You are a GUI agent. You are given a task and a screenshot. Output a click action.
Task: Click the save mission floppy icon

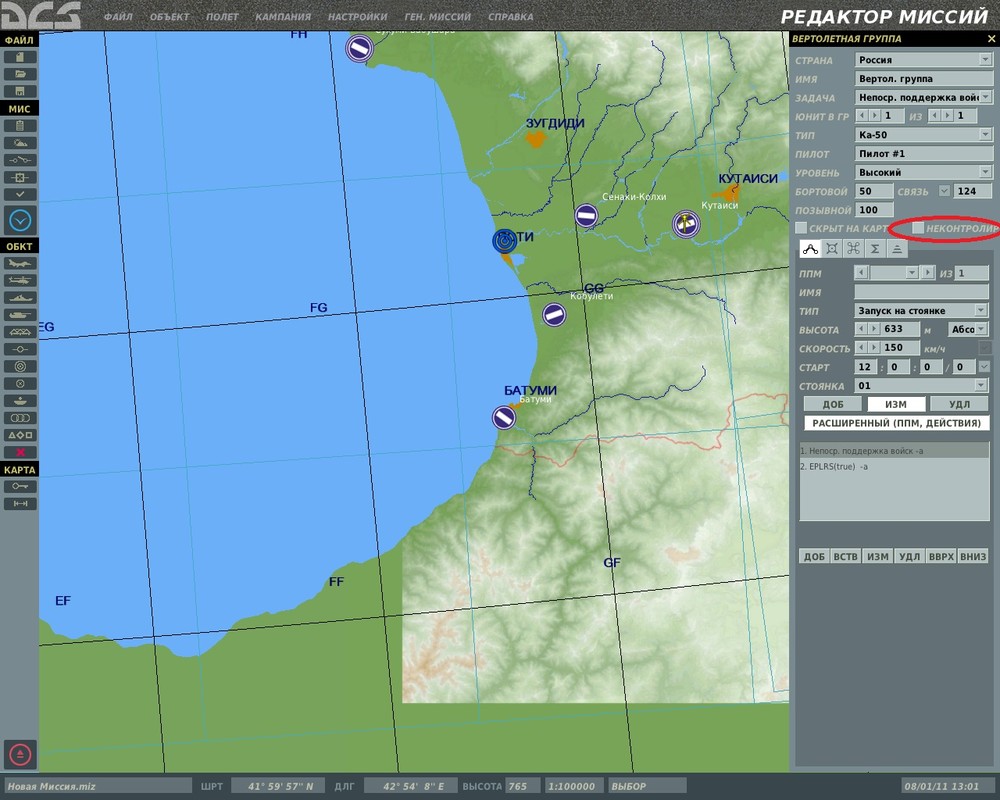pos(20,91)
